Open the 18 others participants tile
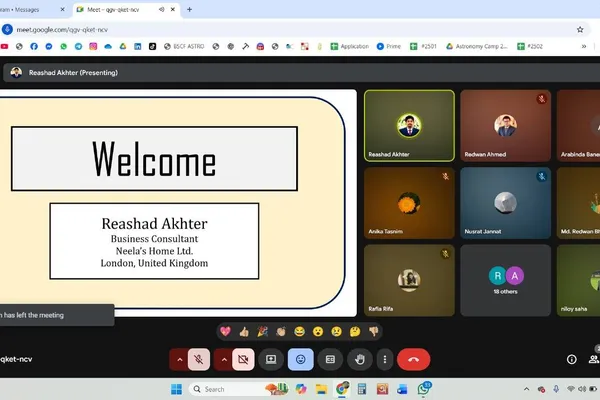 [505, 280]
